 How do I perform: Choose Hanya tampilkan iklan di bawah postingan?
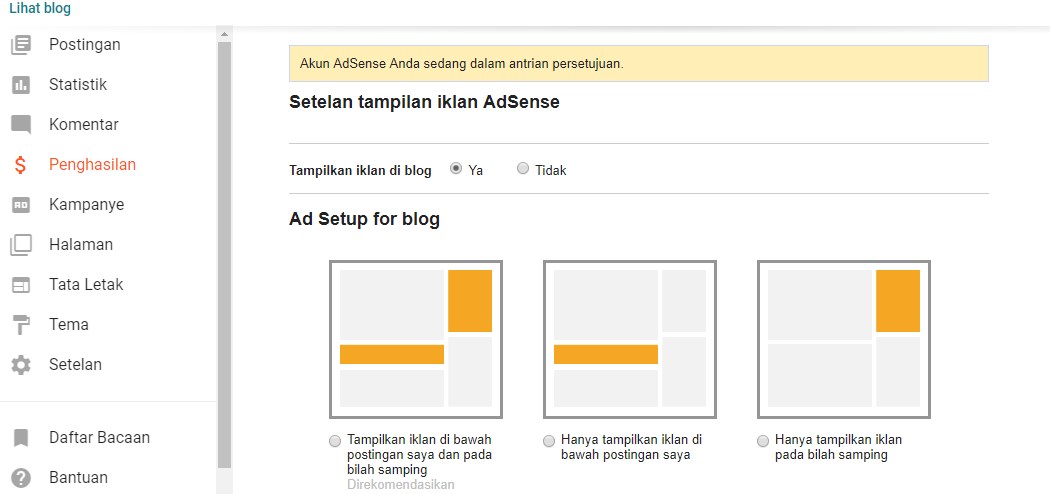[549, 441]
